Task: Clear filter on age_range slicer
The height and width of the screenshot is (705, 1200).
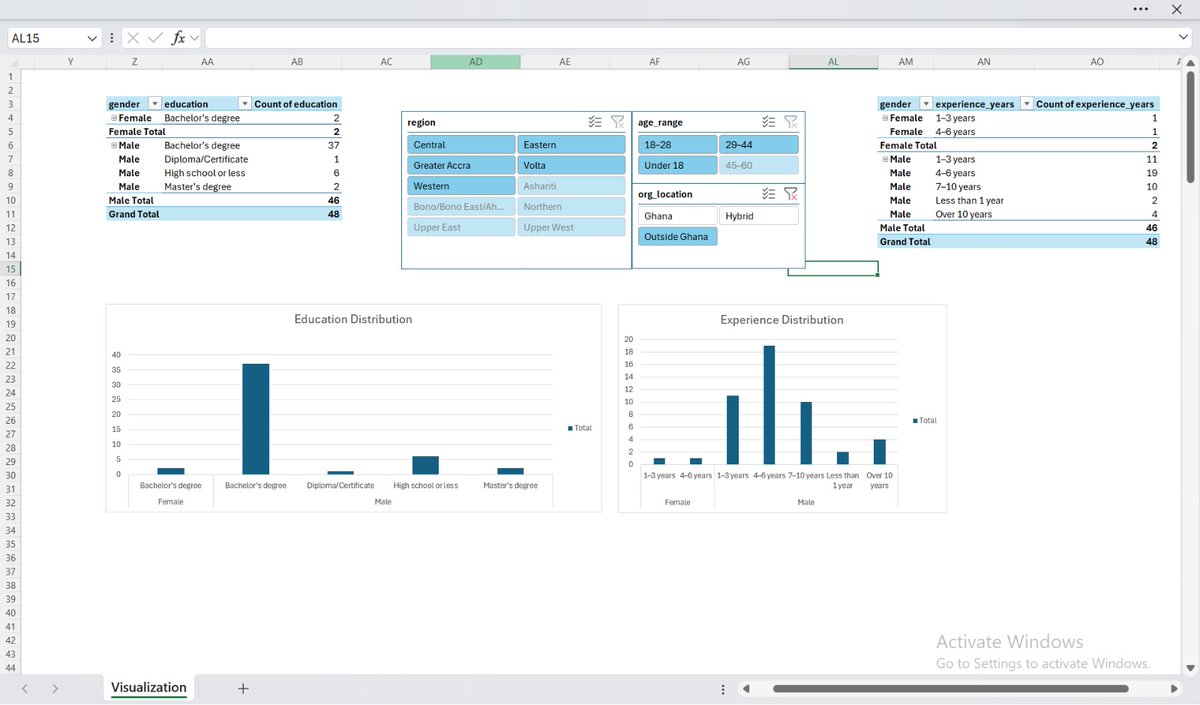Action: pos(790,122)
